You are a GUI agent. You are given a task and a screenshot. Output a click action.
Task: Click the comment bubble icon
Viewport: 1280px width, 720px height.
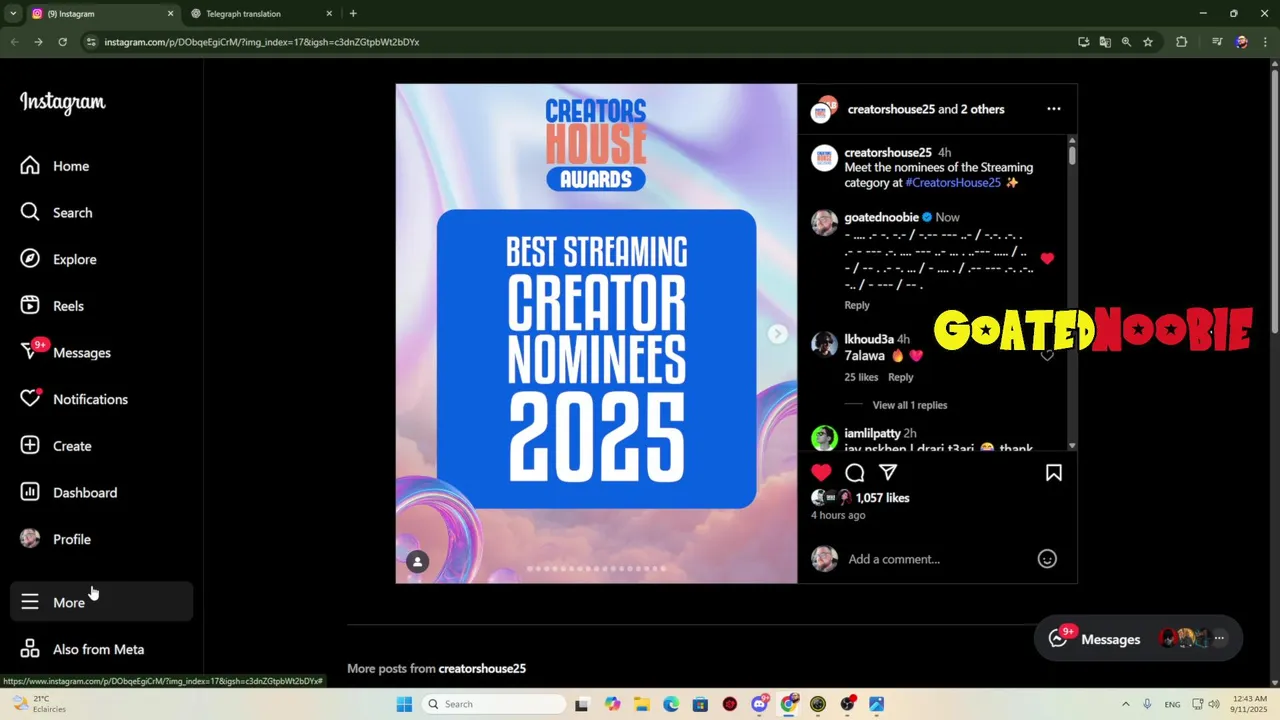854,472
